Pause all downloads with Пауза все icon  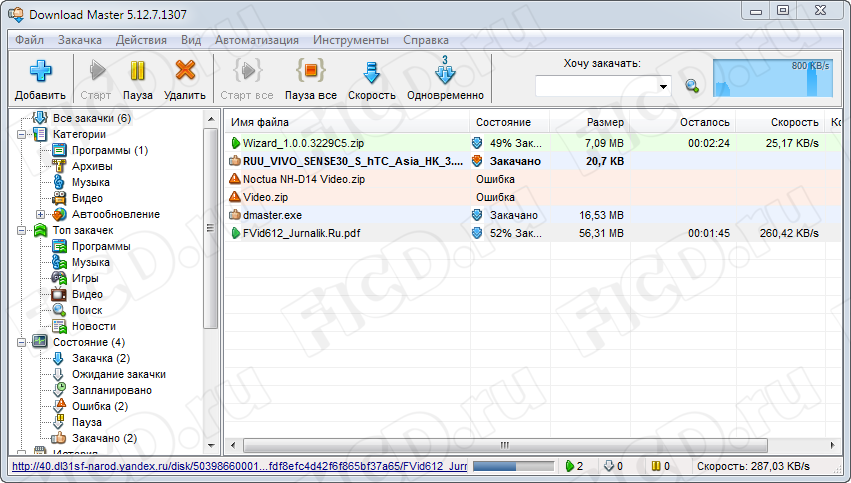tap(310, 71)
